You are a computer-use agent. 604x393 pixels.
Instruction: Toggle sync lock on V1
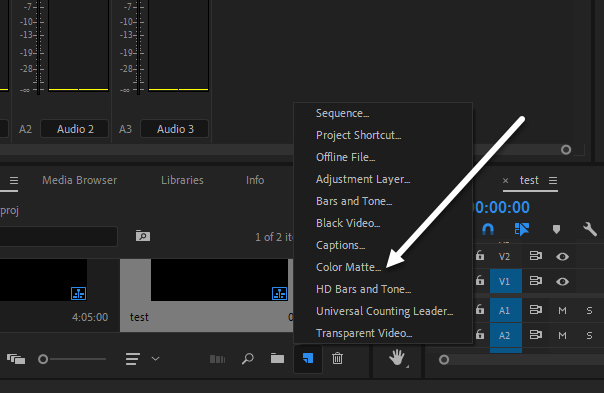535,281
